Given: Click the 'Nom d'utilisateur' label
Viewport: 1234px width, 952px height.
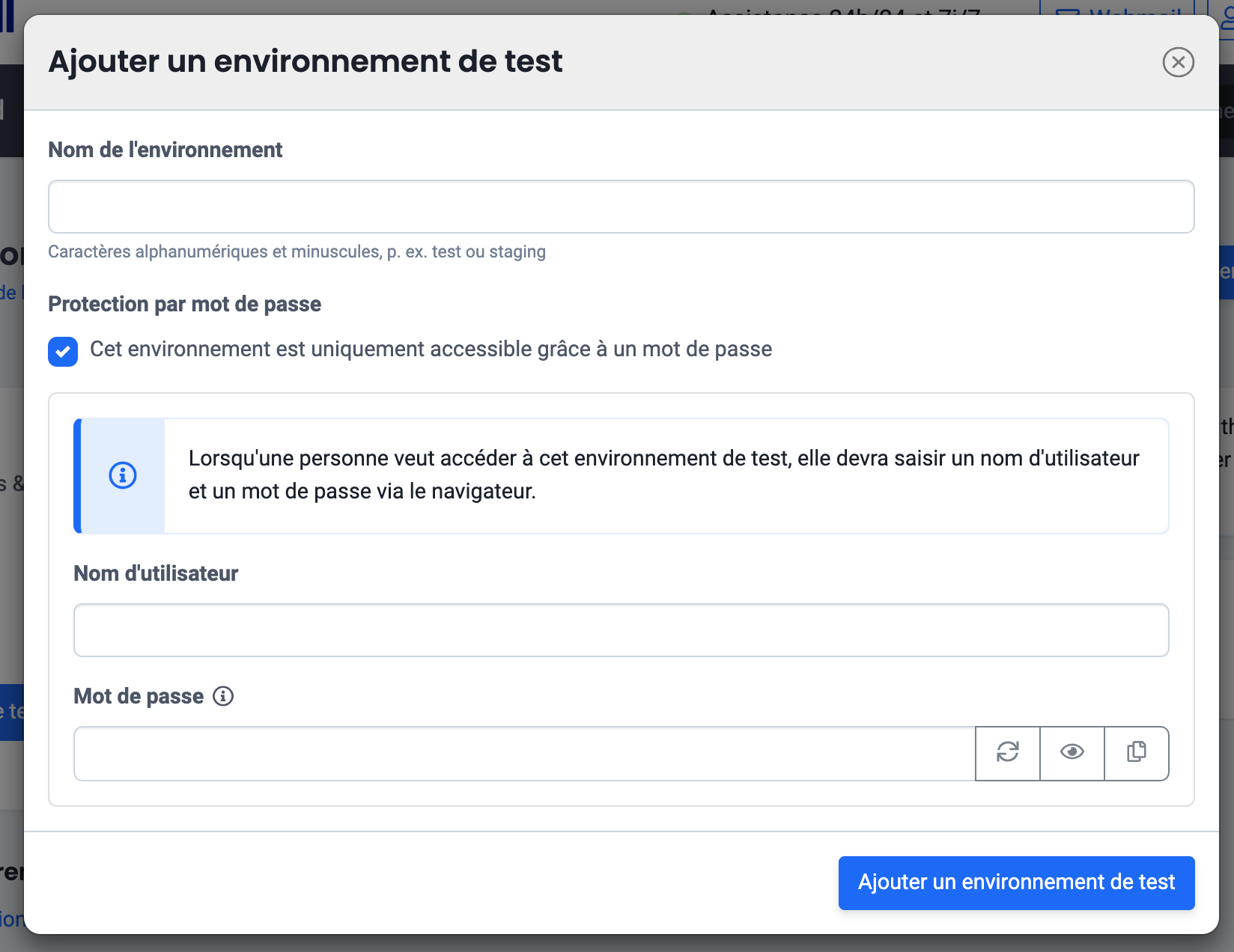Looking at the screenshot, I should point(156,573).
